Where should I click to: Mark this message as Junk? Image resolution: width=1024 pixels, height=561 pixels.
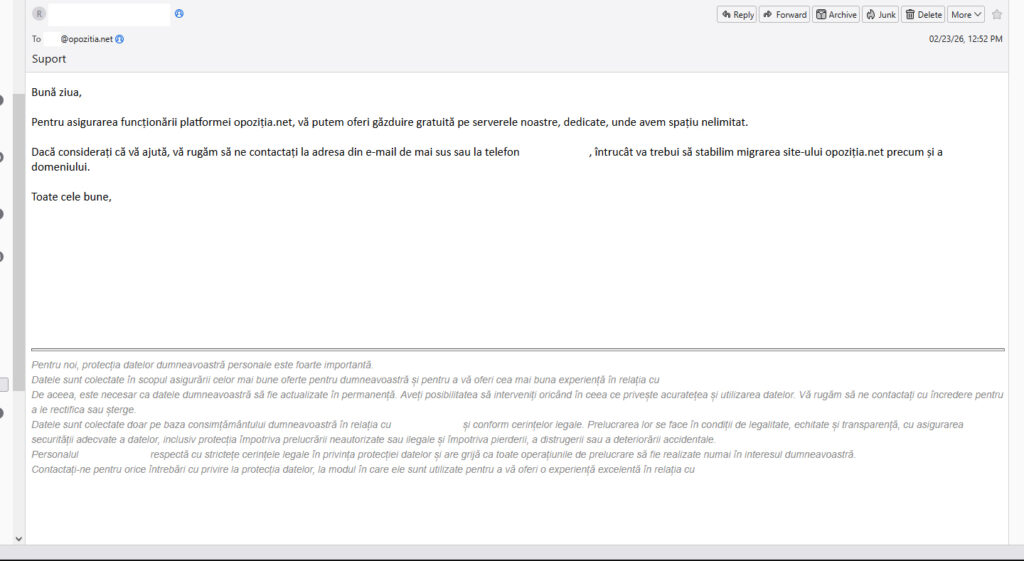pos(880,15)
